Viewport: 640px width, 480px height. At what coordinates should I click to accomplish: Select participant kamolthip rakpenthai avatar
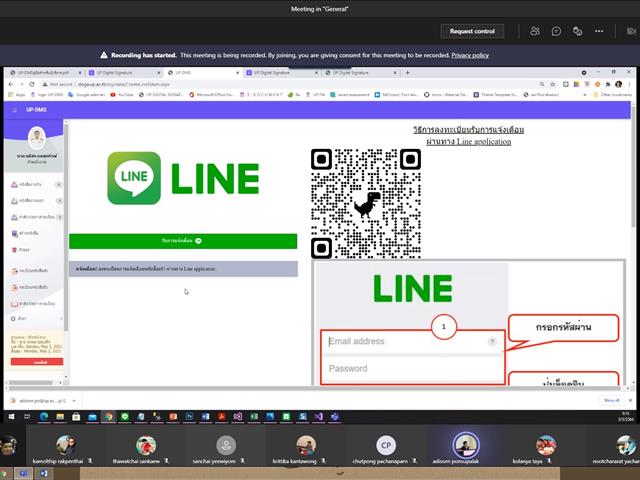pos(66,445)
